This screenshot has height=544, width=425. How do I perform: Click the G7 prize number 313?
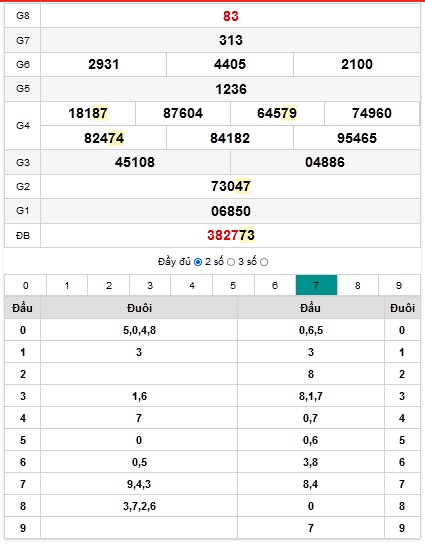(231, 40)
